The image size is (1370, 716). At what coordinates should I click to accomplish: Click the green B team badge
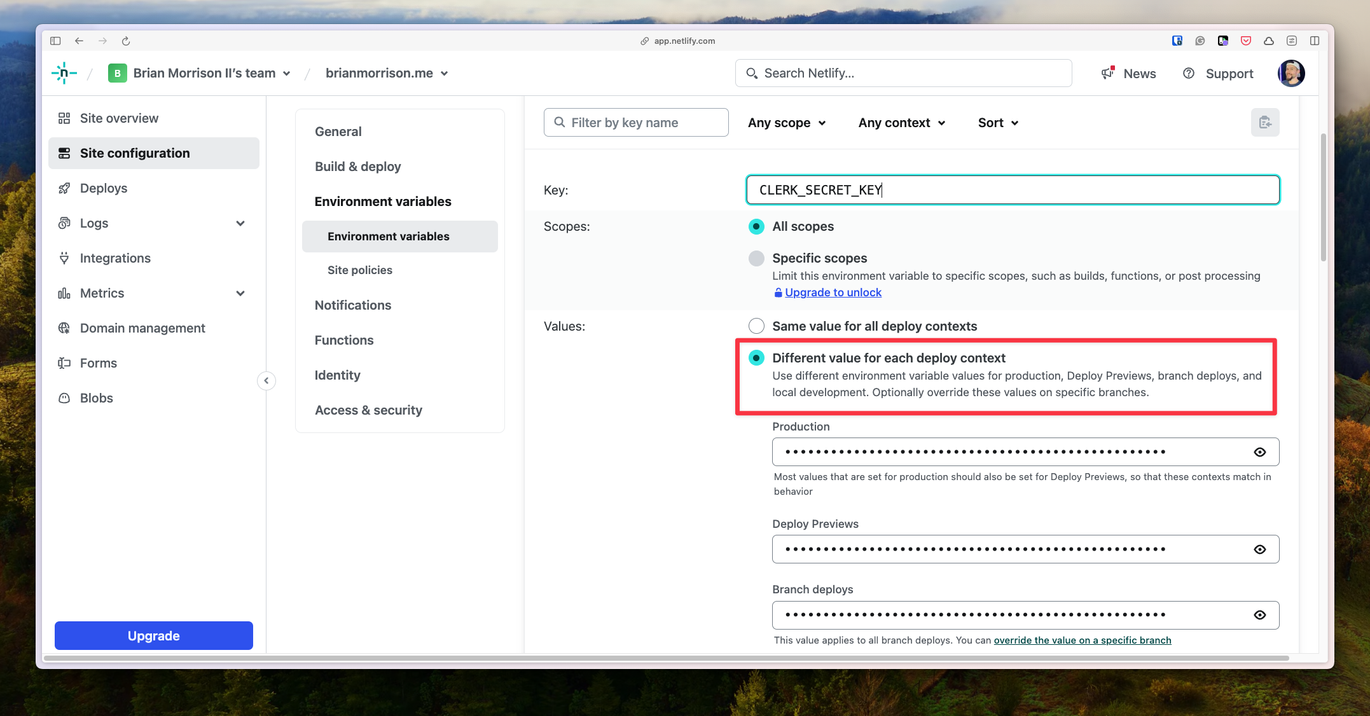point(117,73)
